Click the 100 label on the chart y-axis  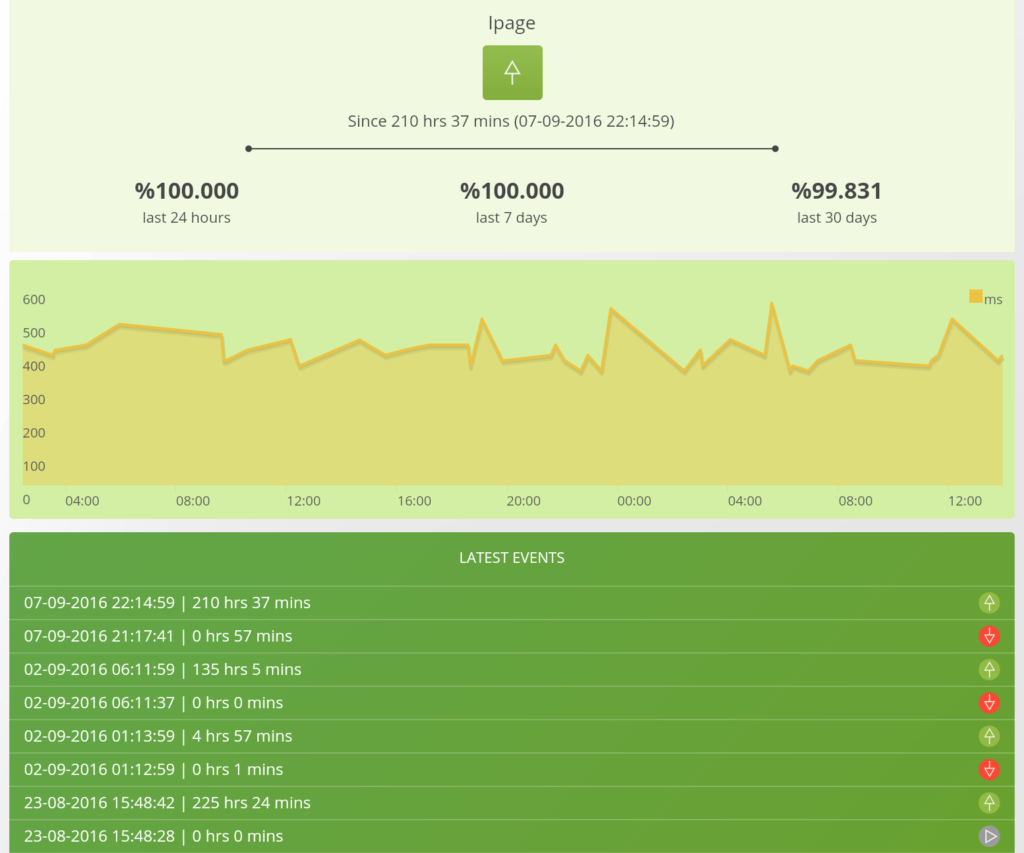coord(34,466)
